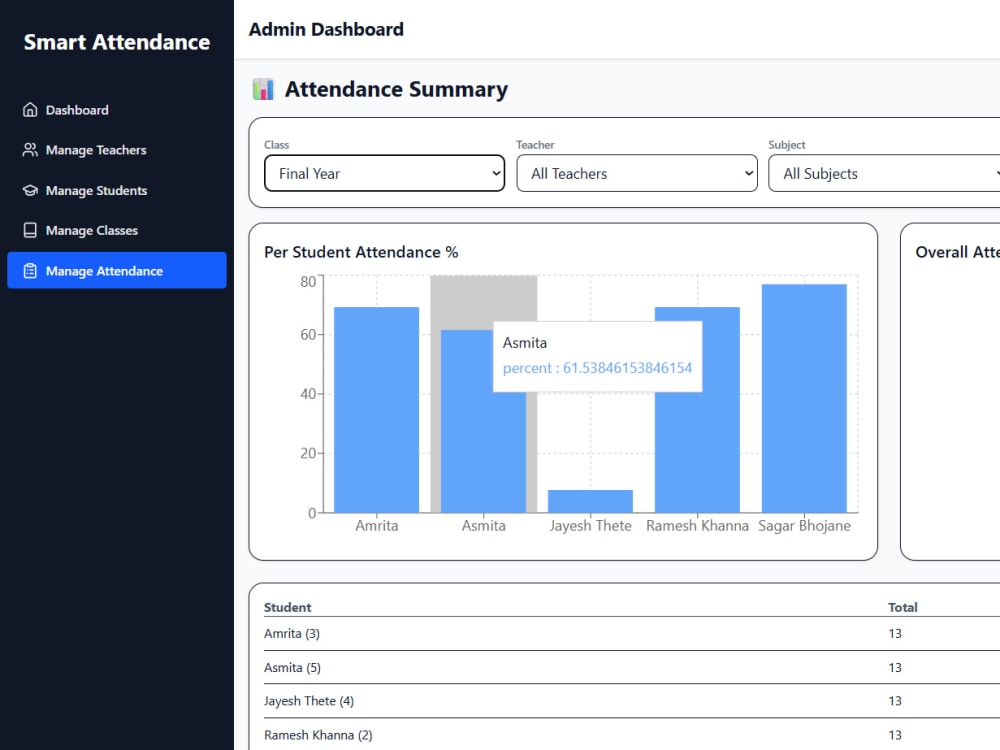Screen dimensions: 1000x750
Task: Click the 80 y-axis label
Action: click(308, 282)
